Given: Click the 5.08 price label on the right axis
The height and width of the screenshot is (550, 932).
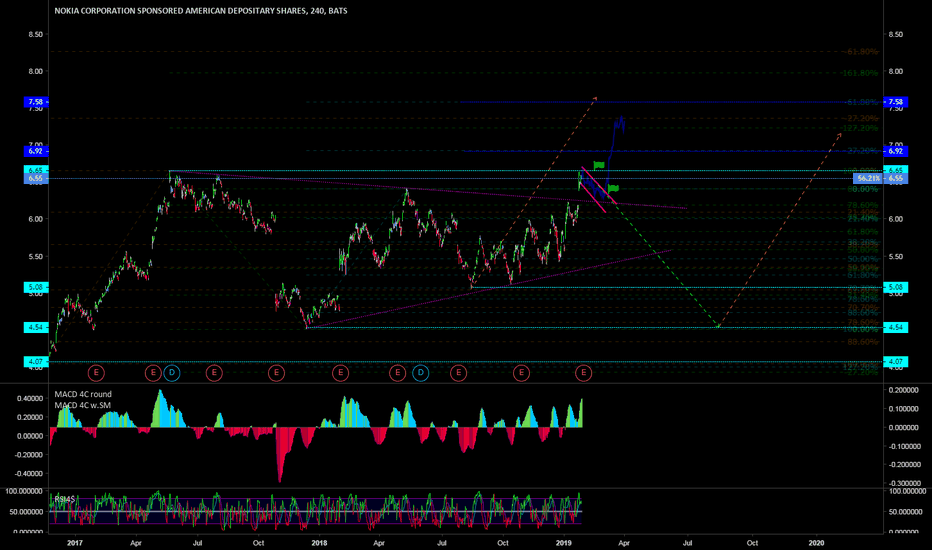Looking at the screenshot, I should [x=896, y=287].
